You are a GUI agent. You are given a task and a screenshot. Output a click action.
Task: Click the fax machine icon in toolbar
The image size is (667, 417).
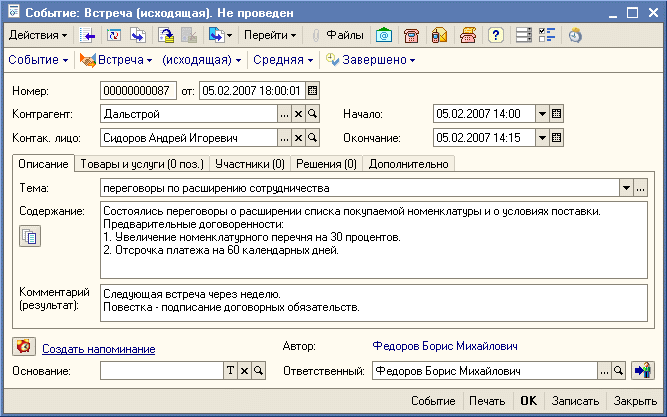pos(467,35)
